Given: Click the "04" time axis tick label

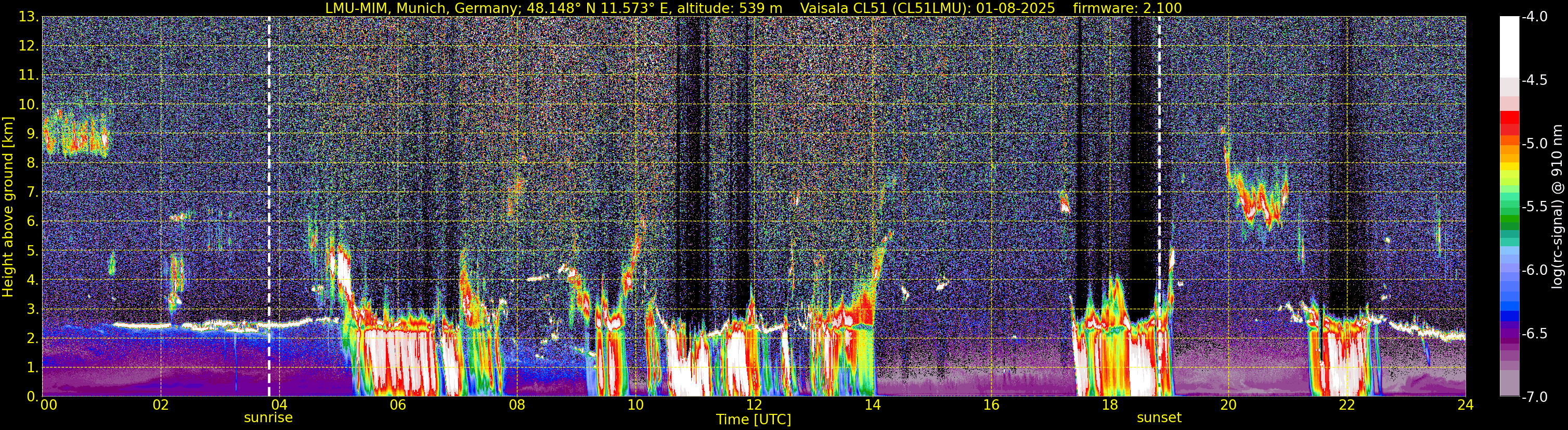Looking at the screenshot, I should tap(279, 405).
